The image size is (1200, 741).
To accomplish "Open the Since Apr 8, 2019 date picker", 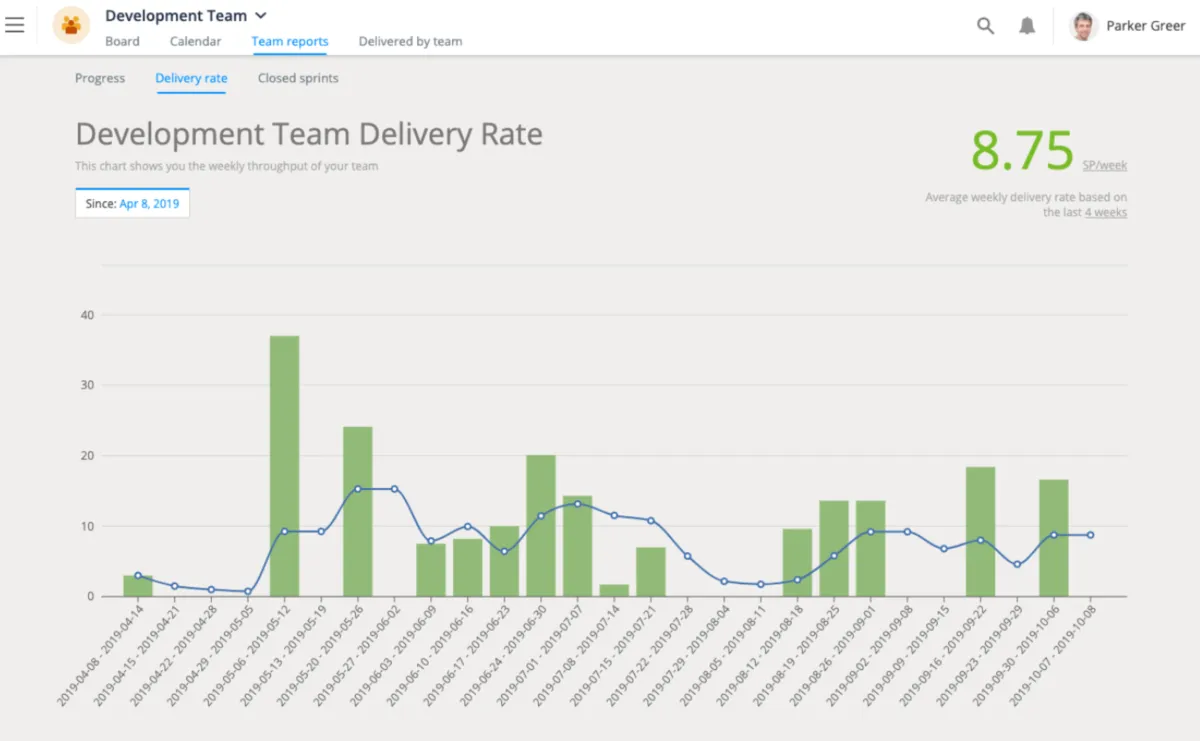I will coord(132,203).
